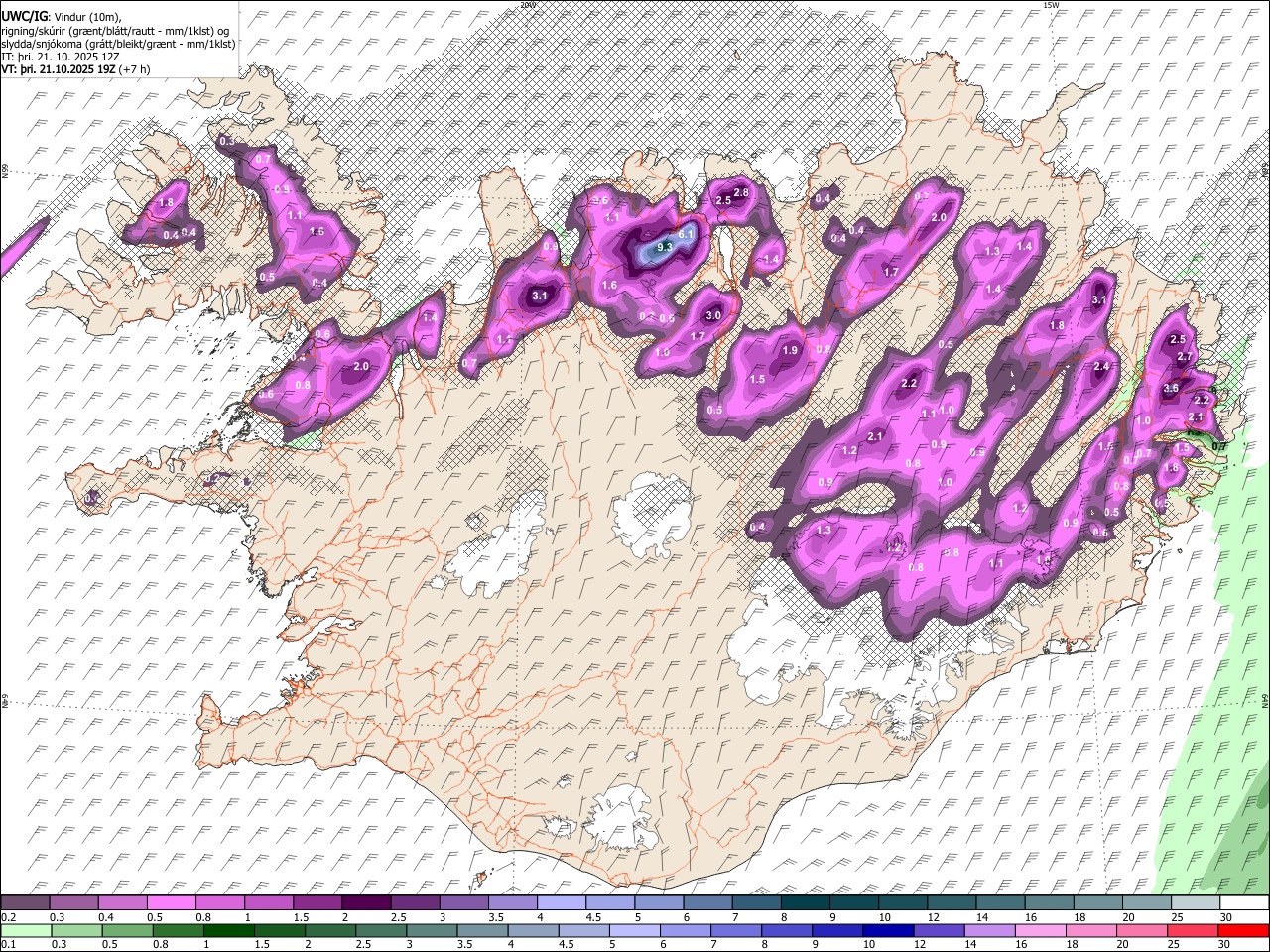The image size is (1270, 952).
Task: Click the 15W longitude label on the top edge
Action: [x=1051, y=5]
